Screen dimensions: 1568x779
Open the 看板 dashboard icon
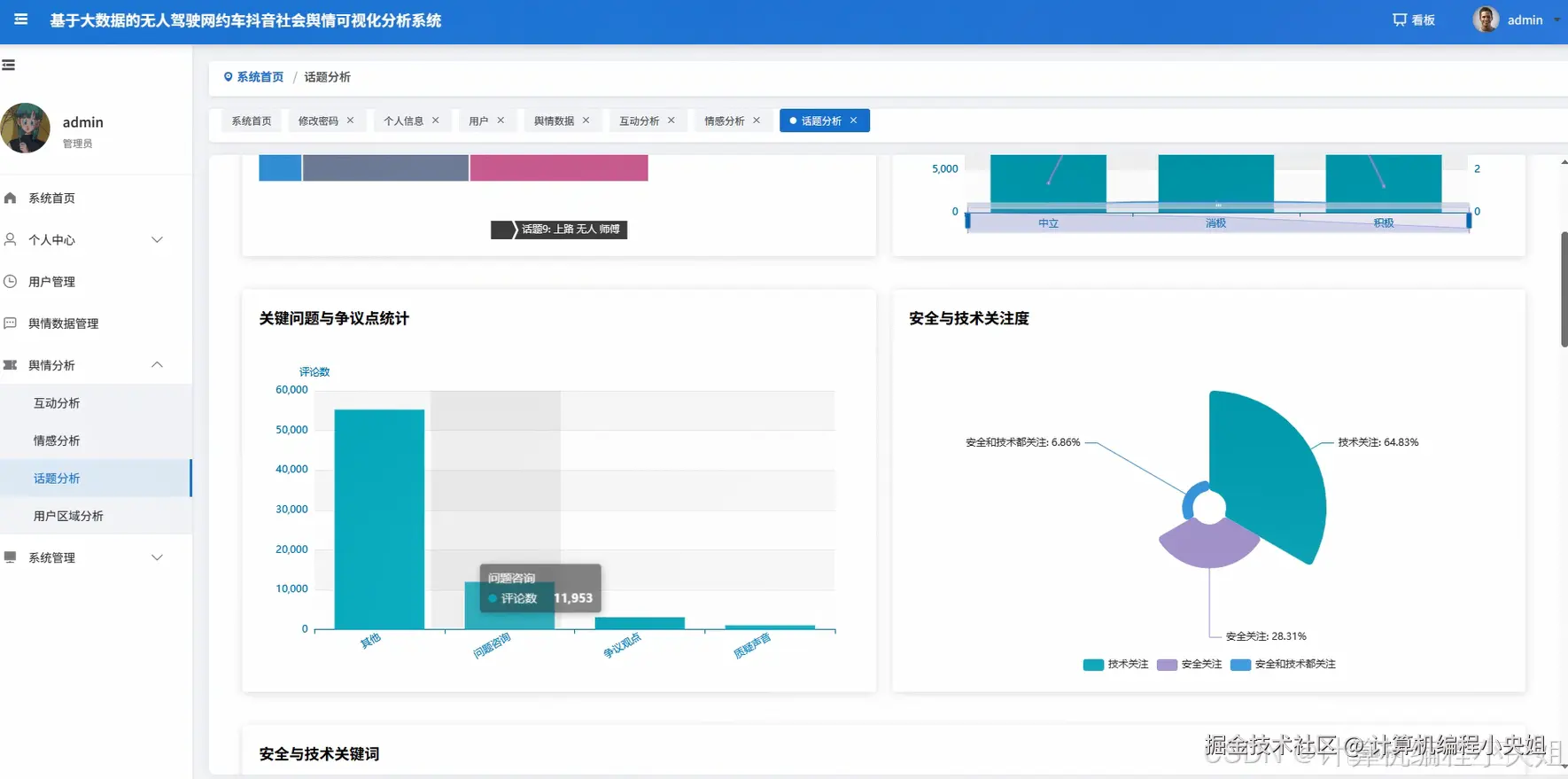pyautogui.click(x=1400, y=19)
